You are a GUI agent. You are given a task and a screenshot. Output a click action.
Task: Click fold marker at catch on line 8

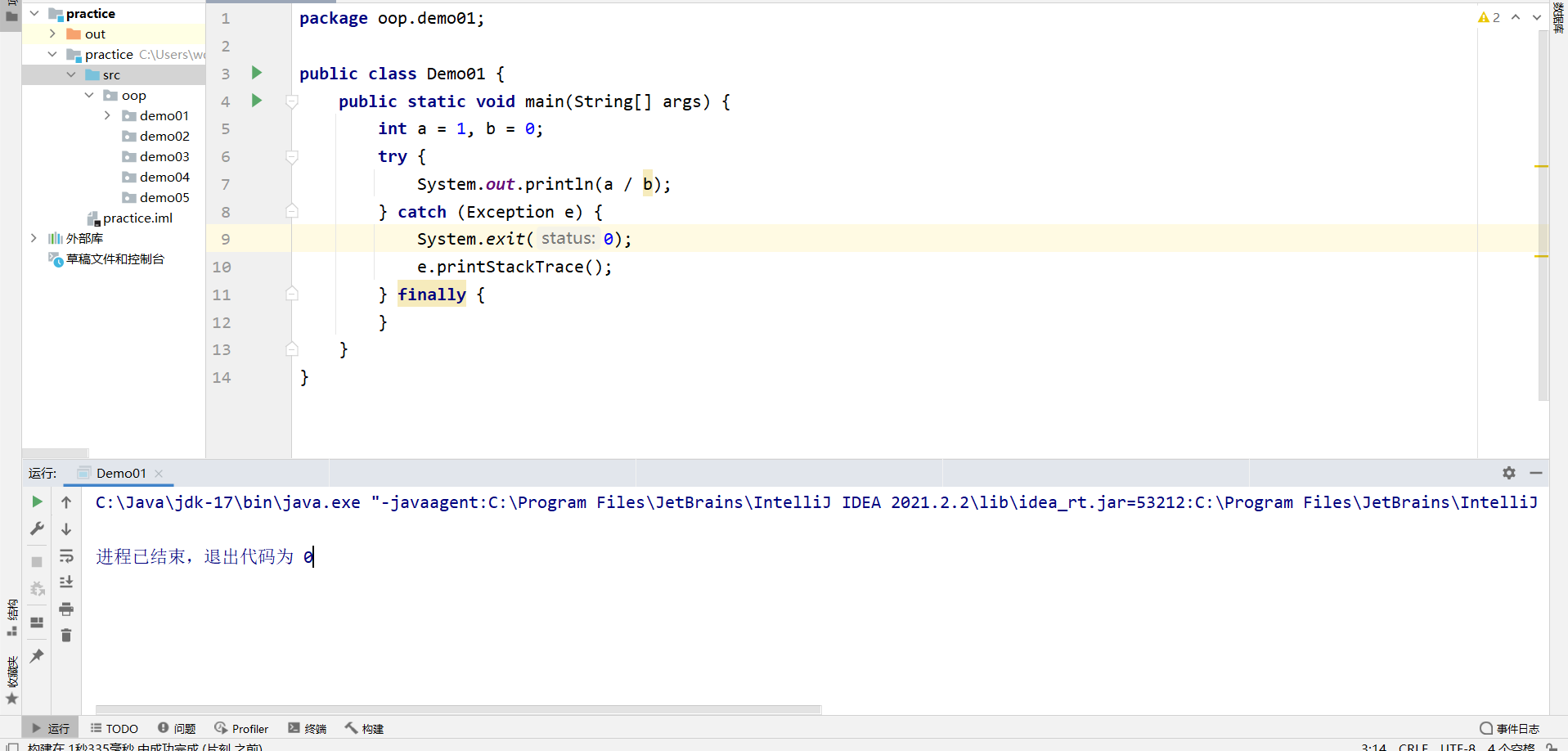pos(292,211)
